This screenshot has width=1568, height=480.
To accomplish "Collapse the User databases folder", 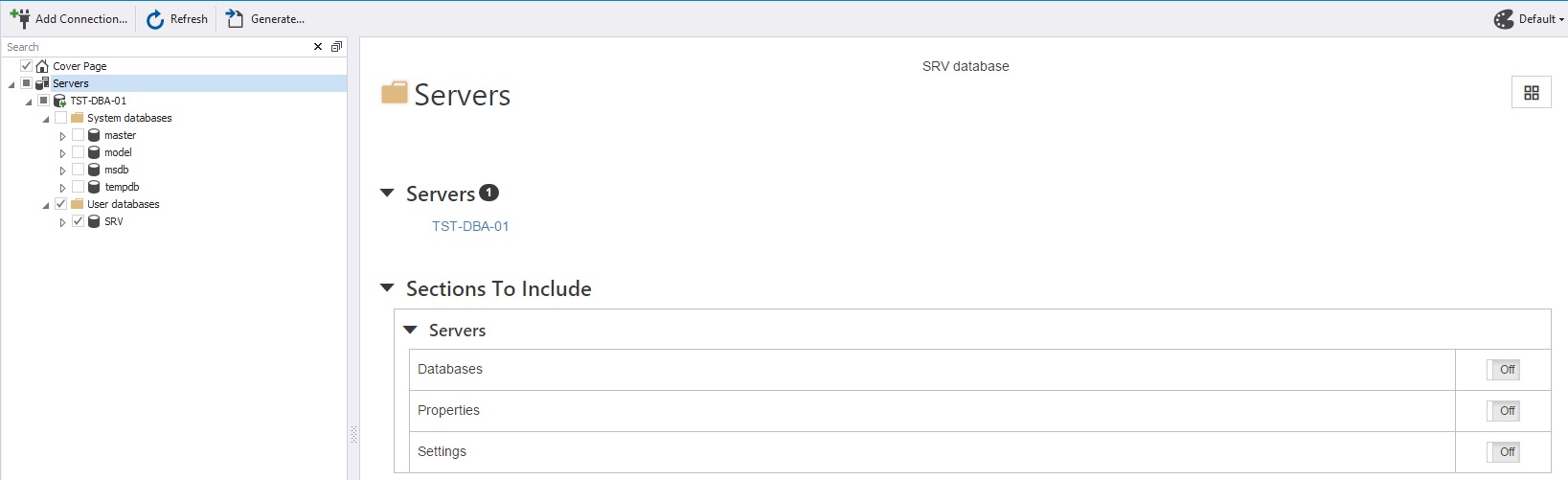I will coord(46,205).
